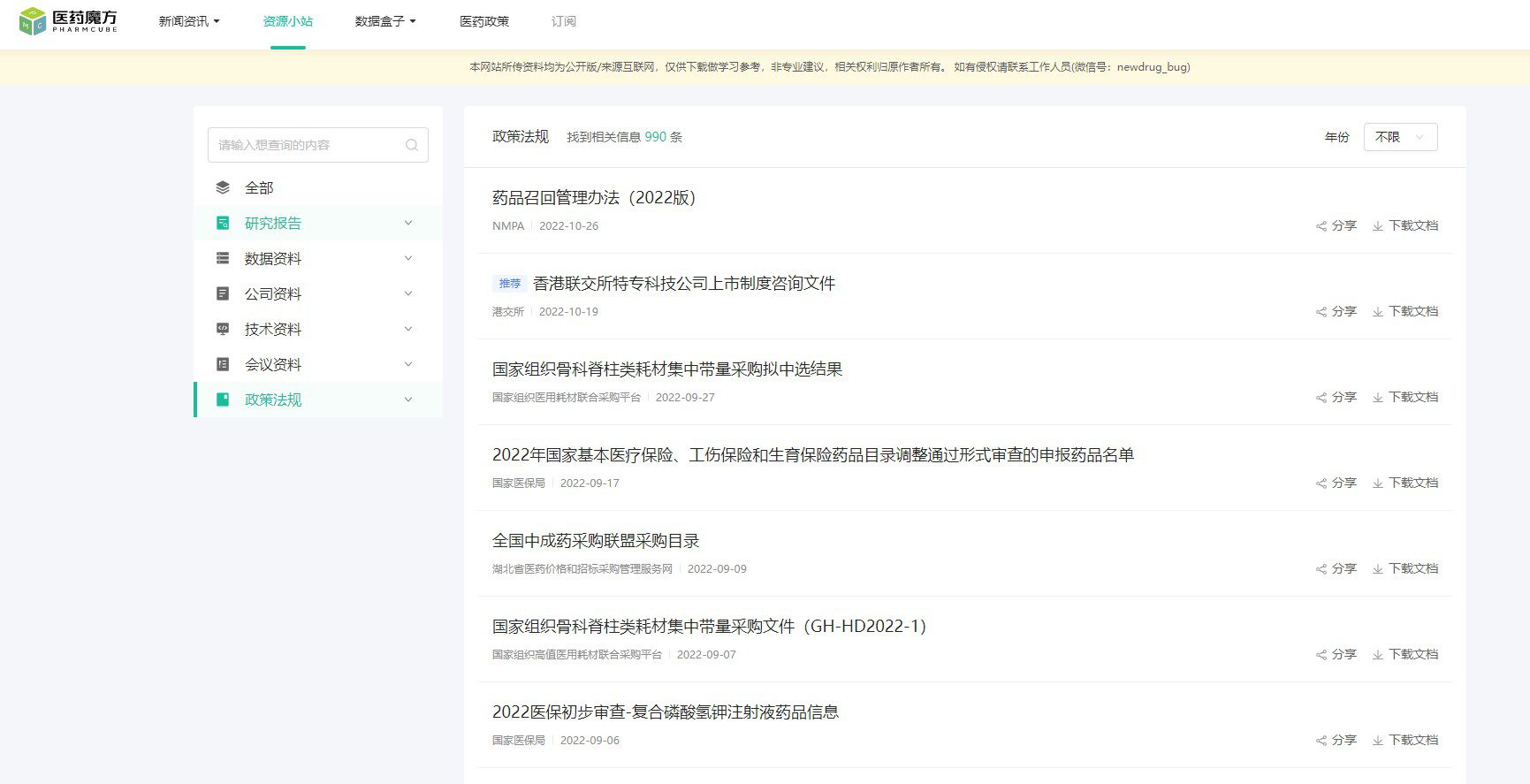1530x784 pixels.
Task: Expand the 技术资料 chevron
Action: [408, 329]
